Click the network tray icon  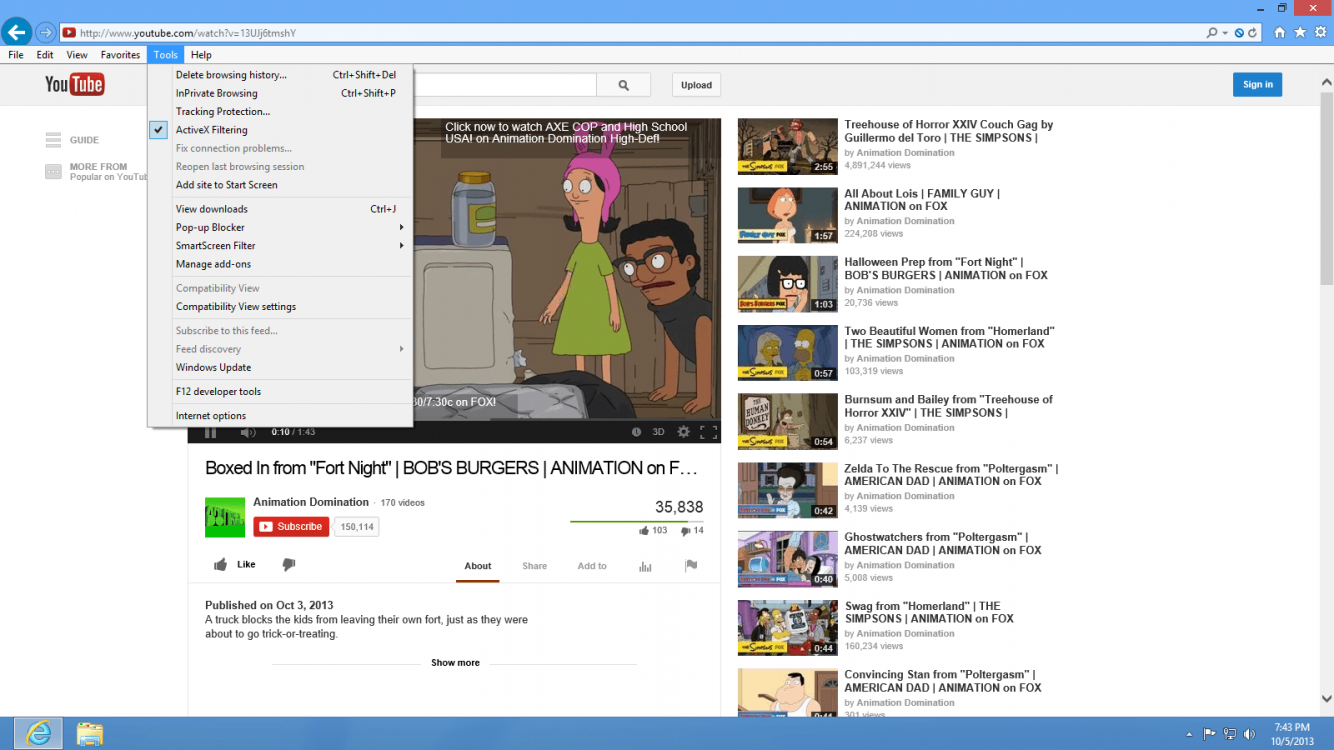(x=1229, y=734)
